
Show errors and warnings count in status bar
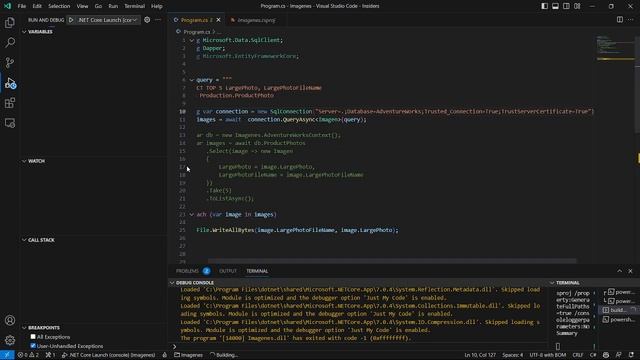coord(28,355)
